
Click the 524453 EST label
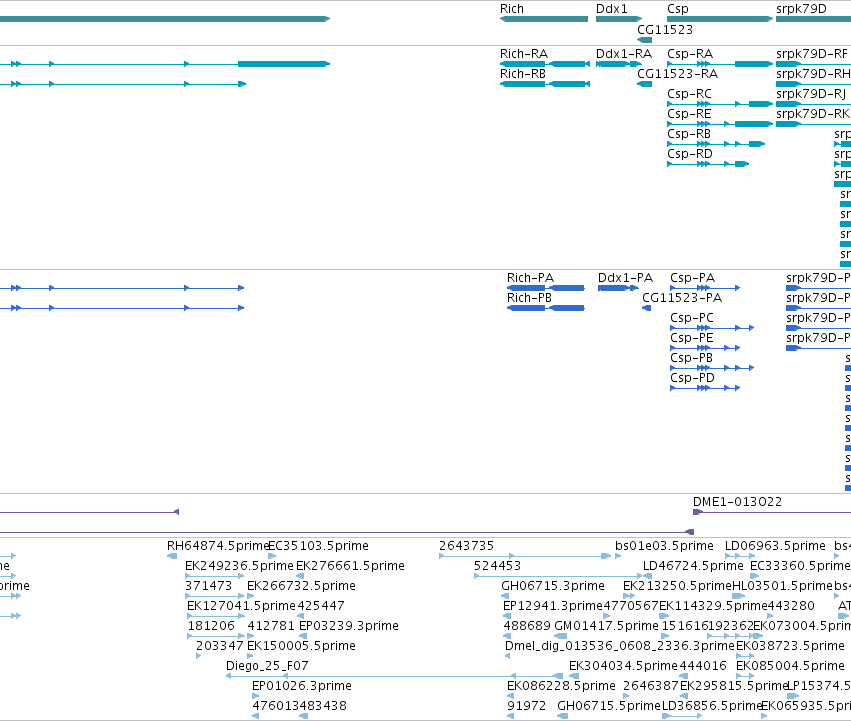(498, 566)
